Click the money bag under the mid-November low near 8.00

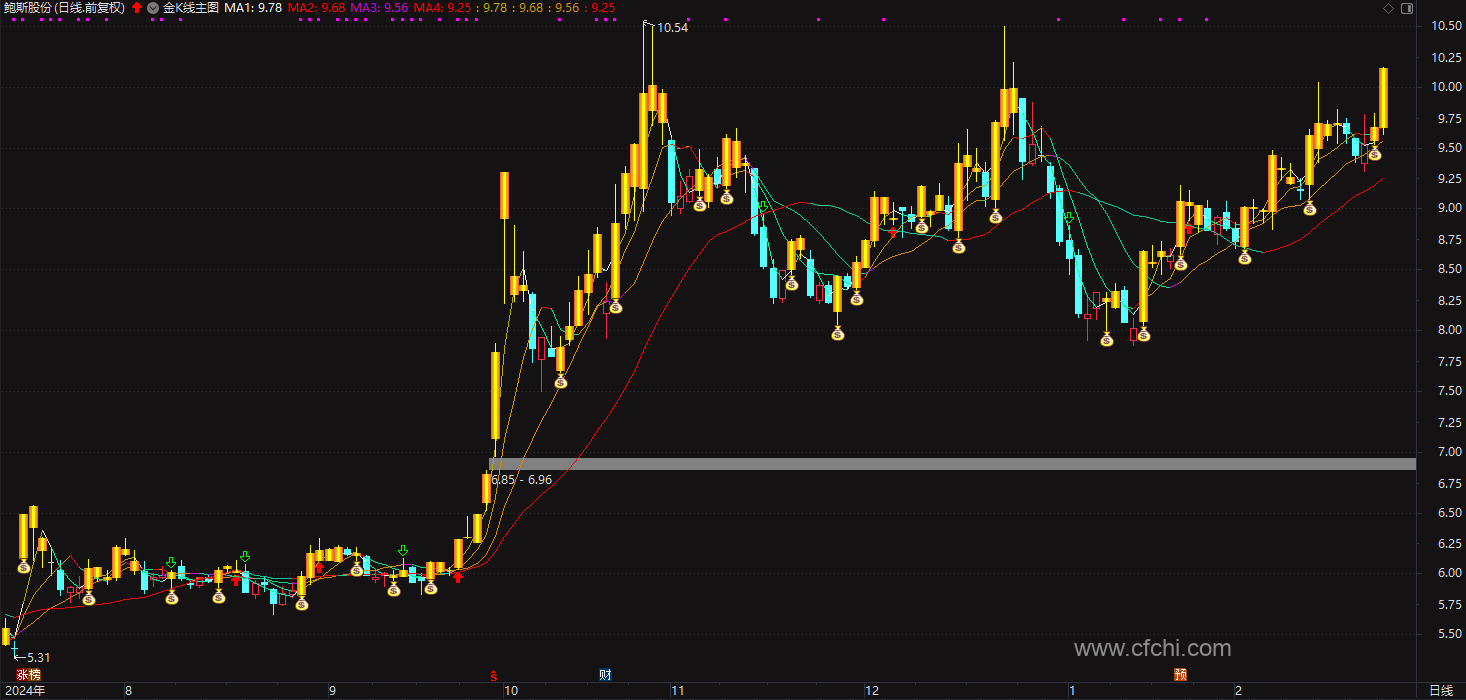pyautogui.click(x=838, y=333)
